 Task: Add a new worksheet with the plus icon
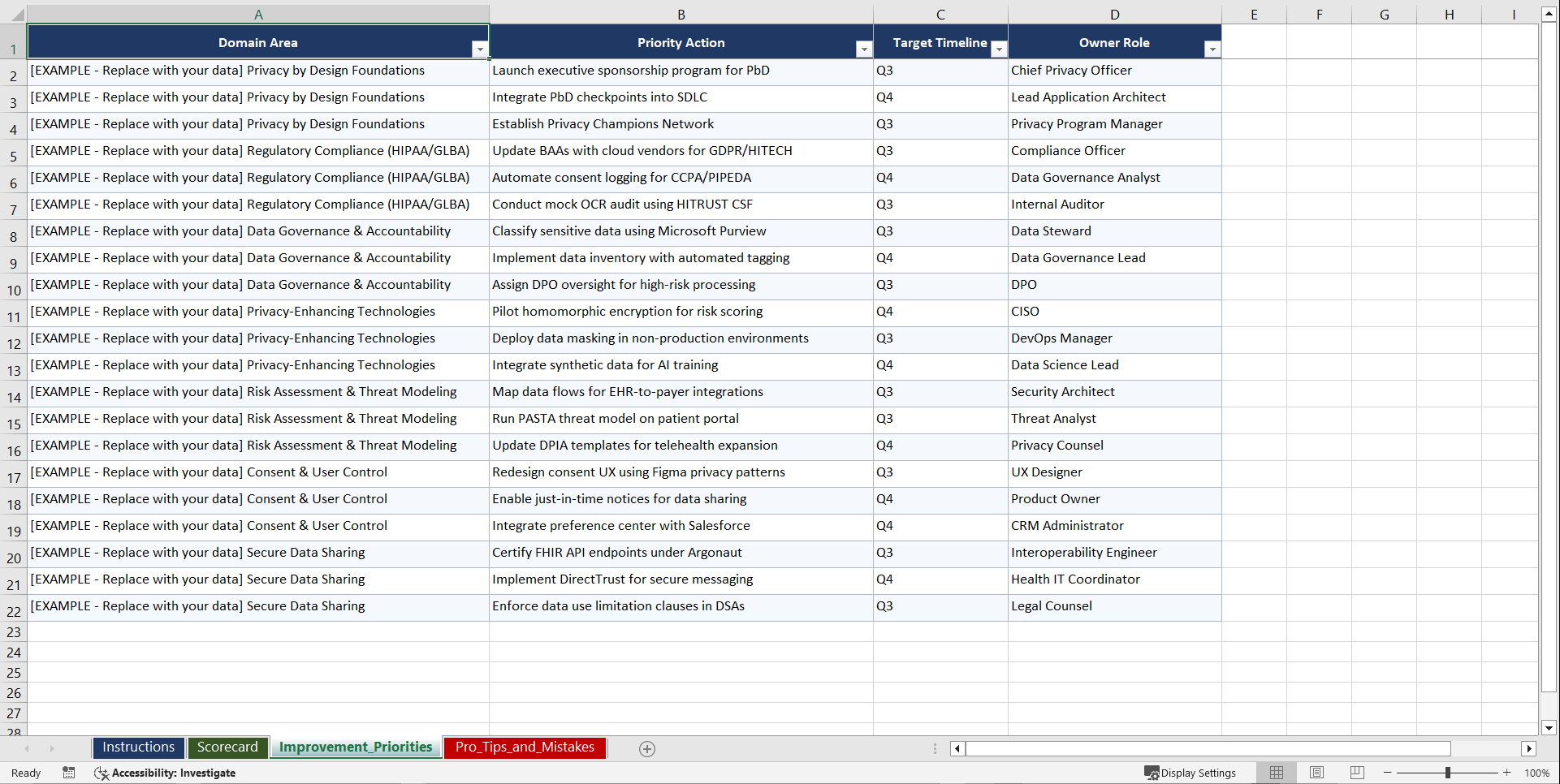[x=647, y=748]
